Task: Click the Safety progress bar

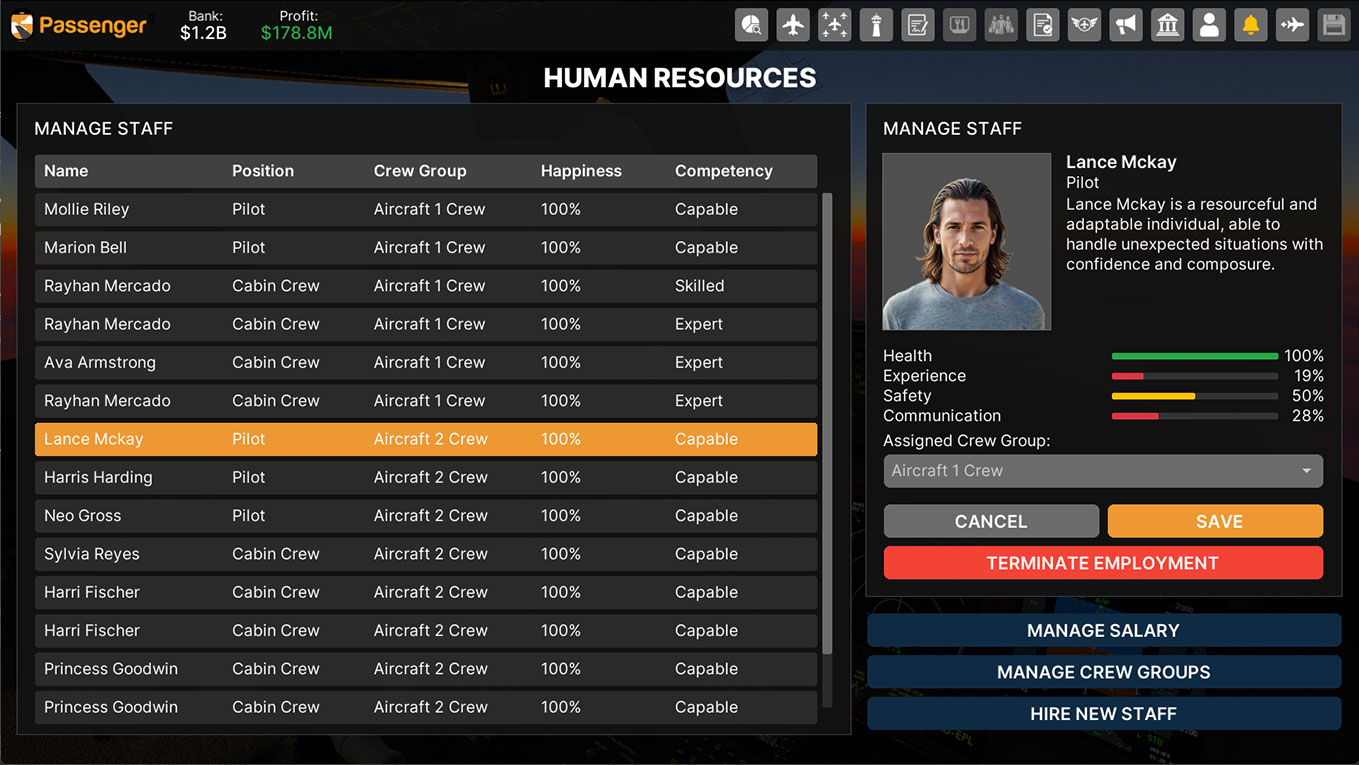Action: point(1194,396)
